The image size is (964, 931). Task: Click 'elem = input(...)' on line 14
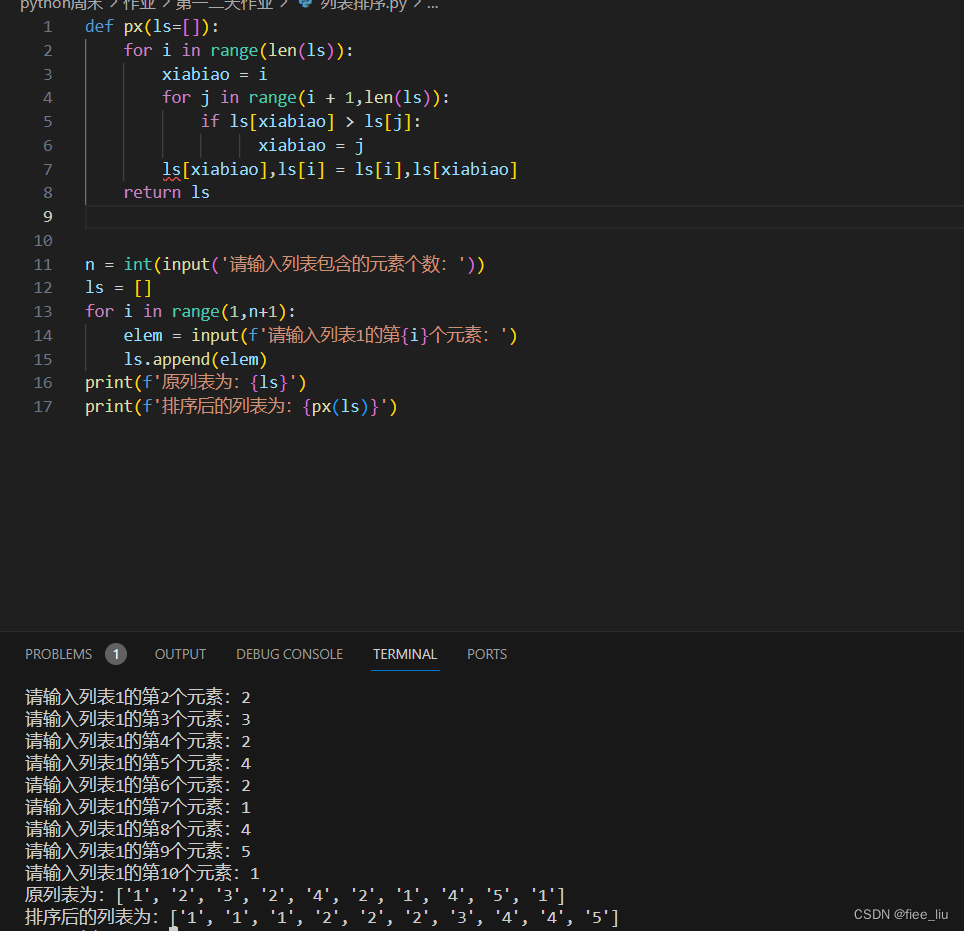click(320, 335)
